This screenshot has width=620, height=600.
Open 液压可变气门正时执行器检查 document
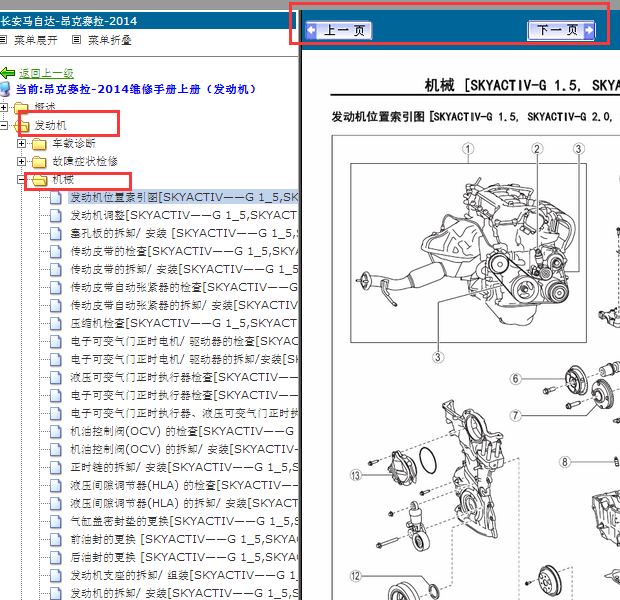click(x=184, y=377)
